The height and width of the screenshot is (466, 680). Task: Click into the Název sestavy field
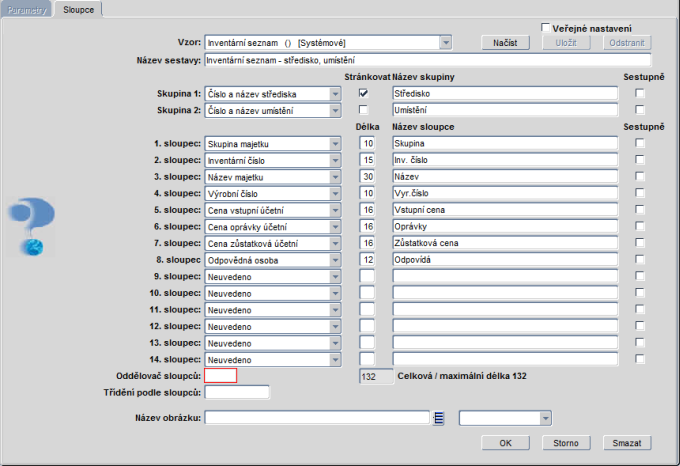coord(428,60)
